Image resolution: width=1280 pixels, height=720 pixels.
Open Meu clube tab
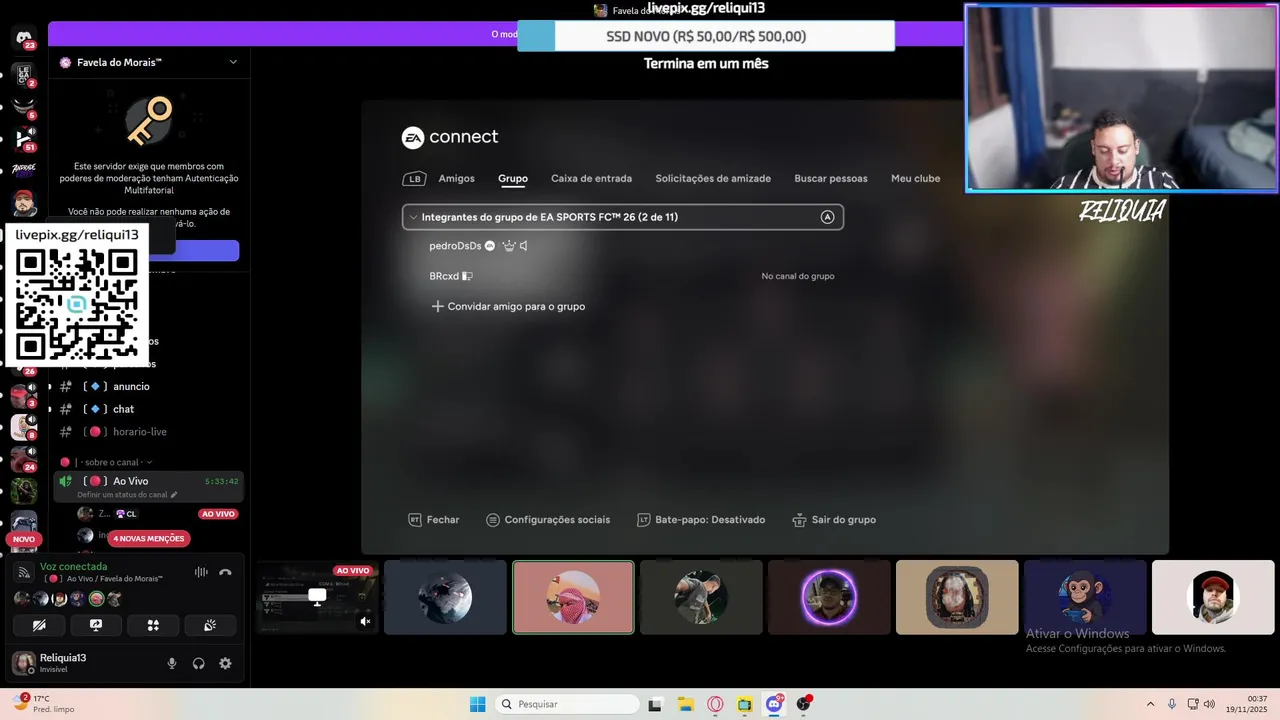point(915,178)
